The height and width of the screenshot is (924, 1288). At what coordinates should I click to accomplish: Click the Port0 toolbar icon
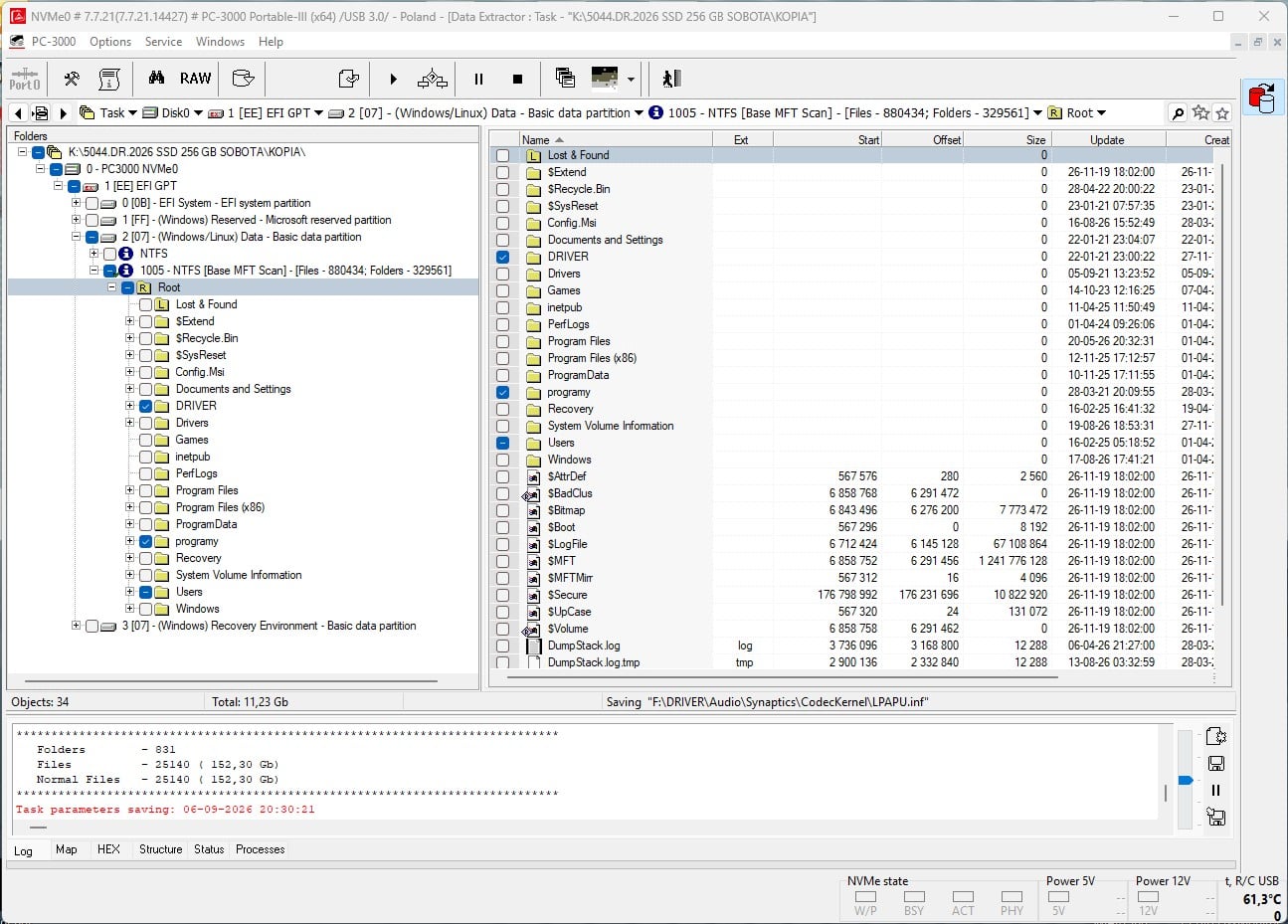(25, 79)
